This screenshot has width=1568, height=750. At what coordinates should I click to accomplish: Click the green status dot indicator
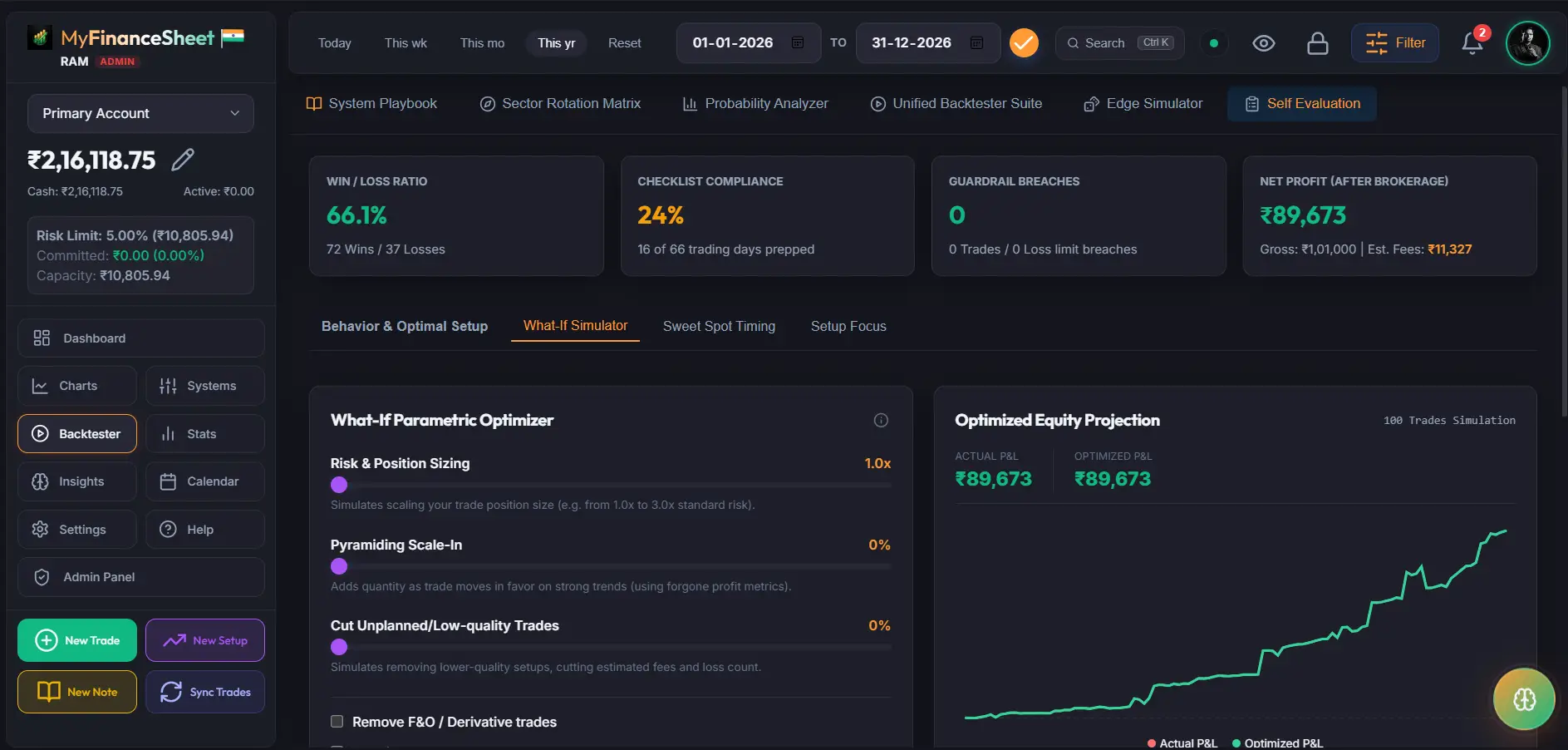(1214, 43)
